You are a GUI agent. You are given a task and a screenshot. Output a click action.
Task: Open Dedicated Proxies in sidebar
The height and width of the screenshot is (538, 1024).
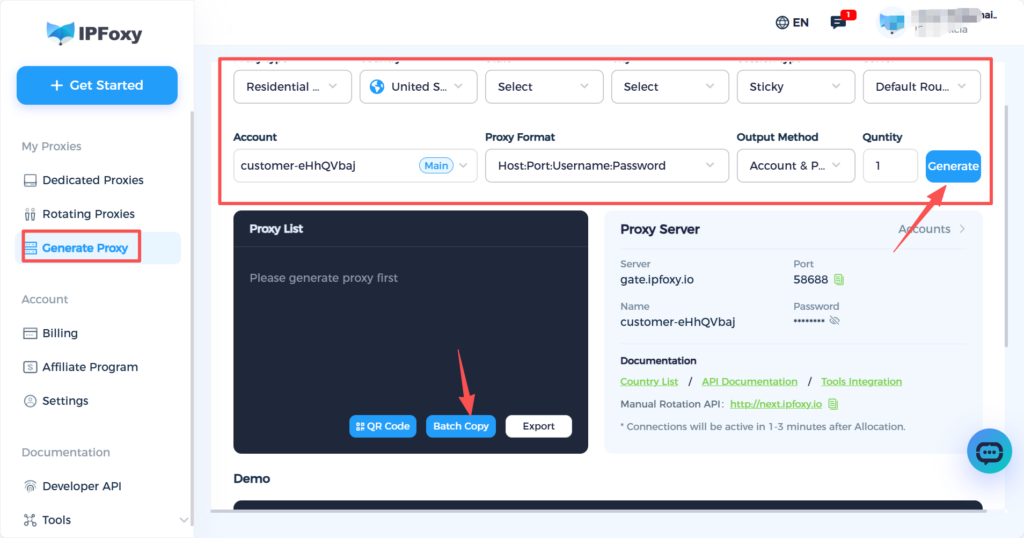(92, 180)
